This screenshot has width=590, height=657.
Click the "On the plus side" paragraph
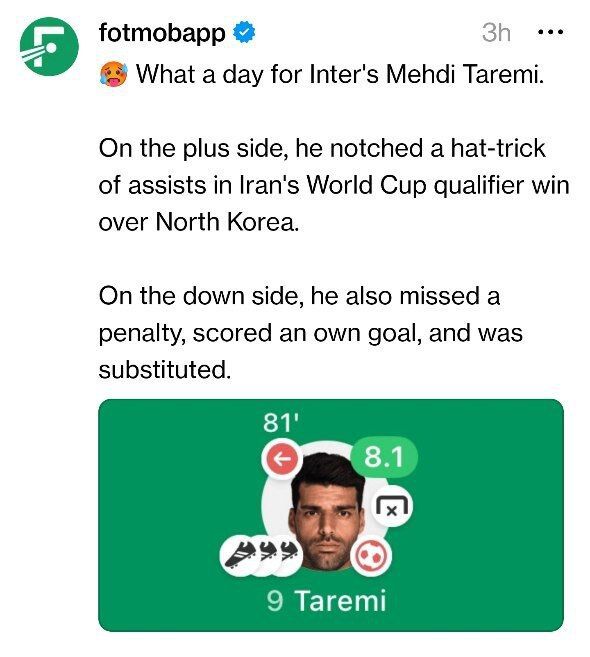pos(334,185)
